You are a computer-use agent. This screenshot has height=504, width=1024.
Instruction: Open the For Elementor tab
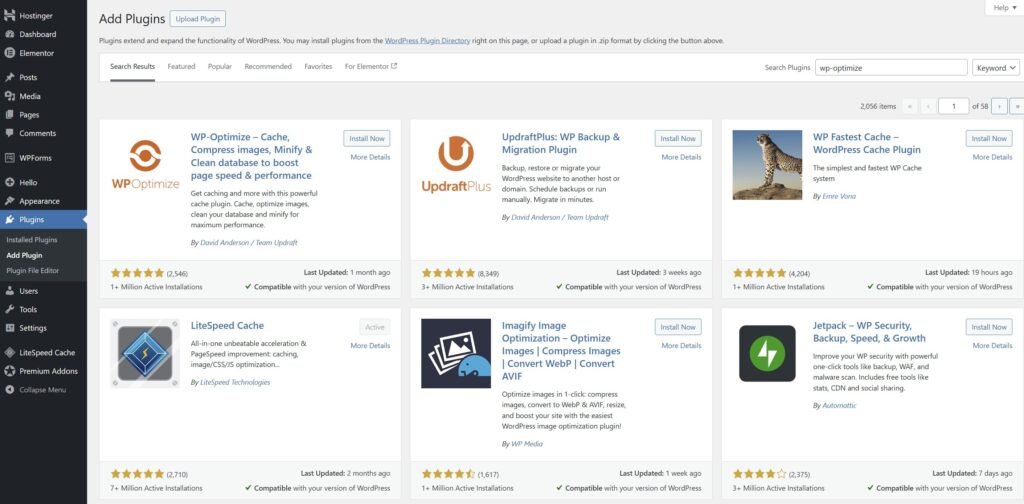[x=371, y=67]
